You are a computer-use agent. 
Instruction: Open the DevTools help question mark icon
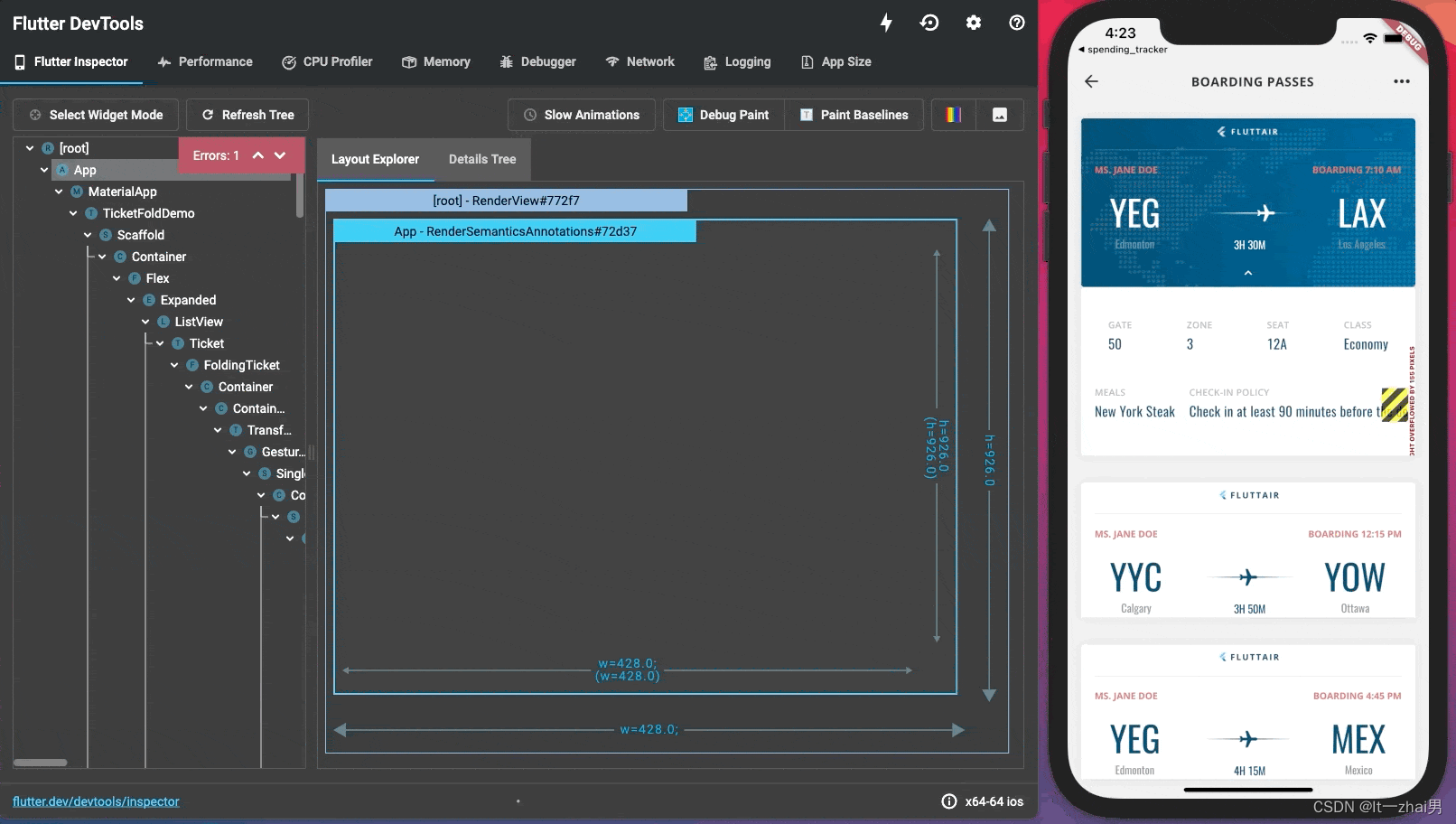[x=1017, y=23]
